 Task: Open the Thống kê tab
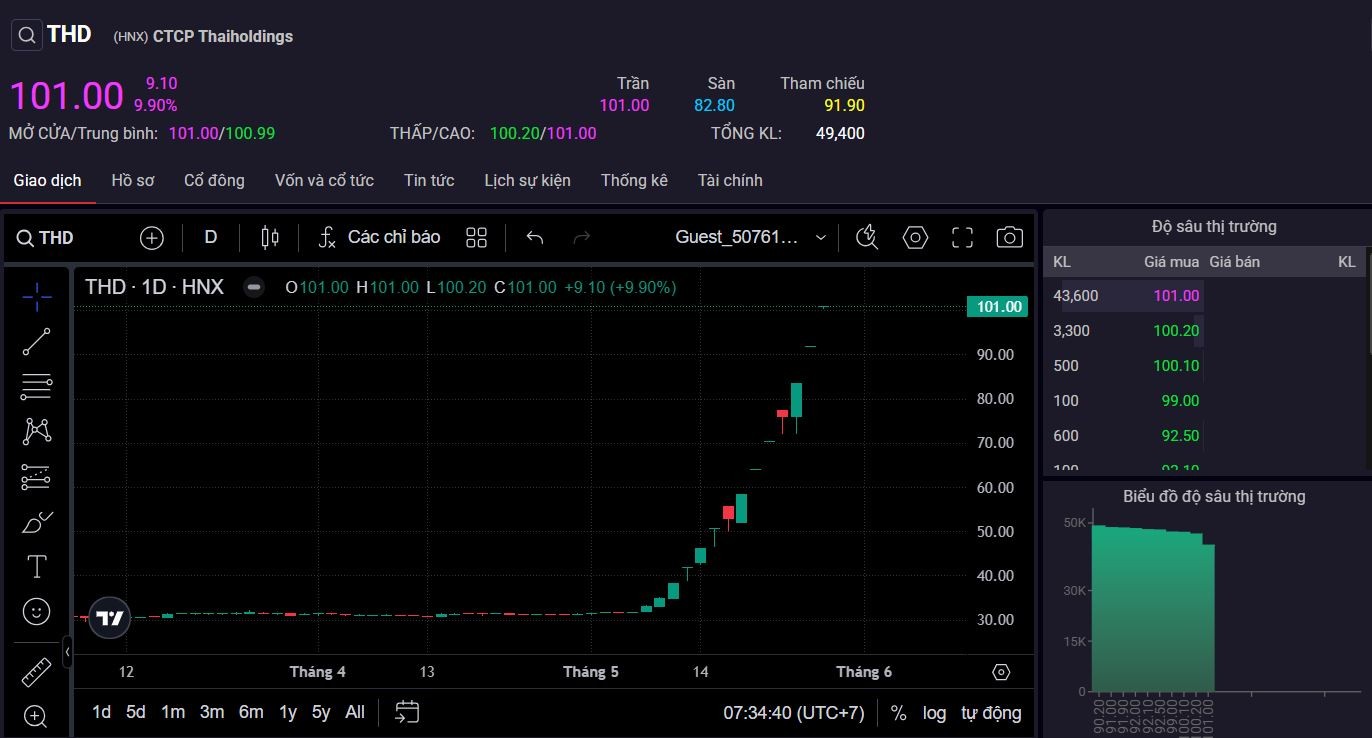(634, 181)
